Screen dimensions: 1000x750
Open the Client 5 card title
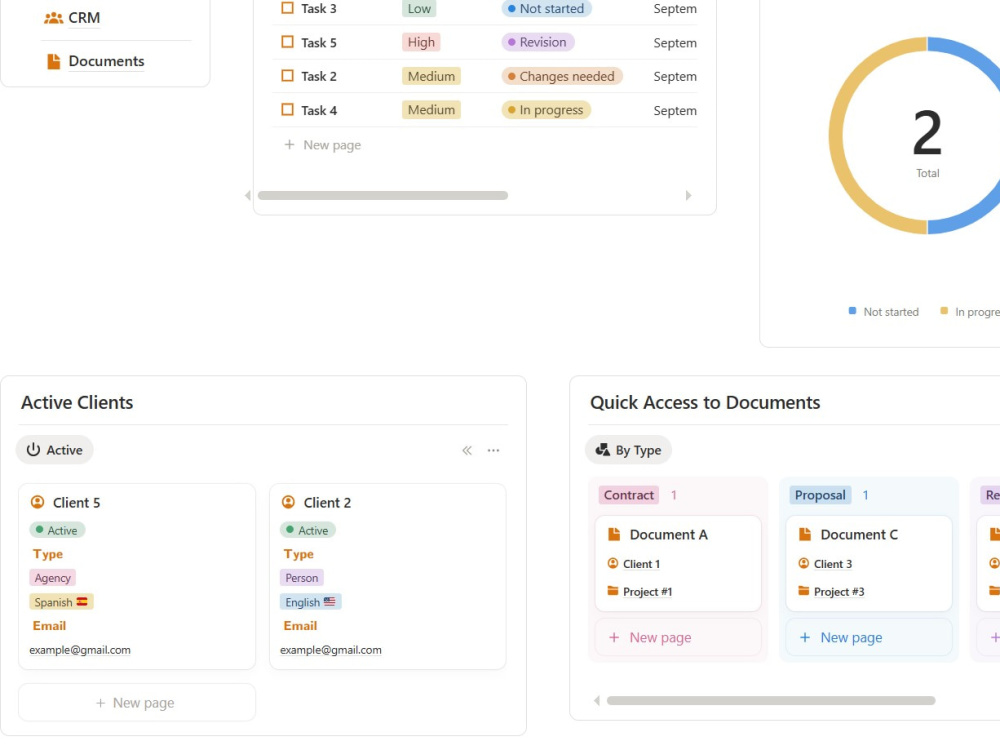point(77,503)
